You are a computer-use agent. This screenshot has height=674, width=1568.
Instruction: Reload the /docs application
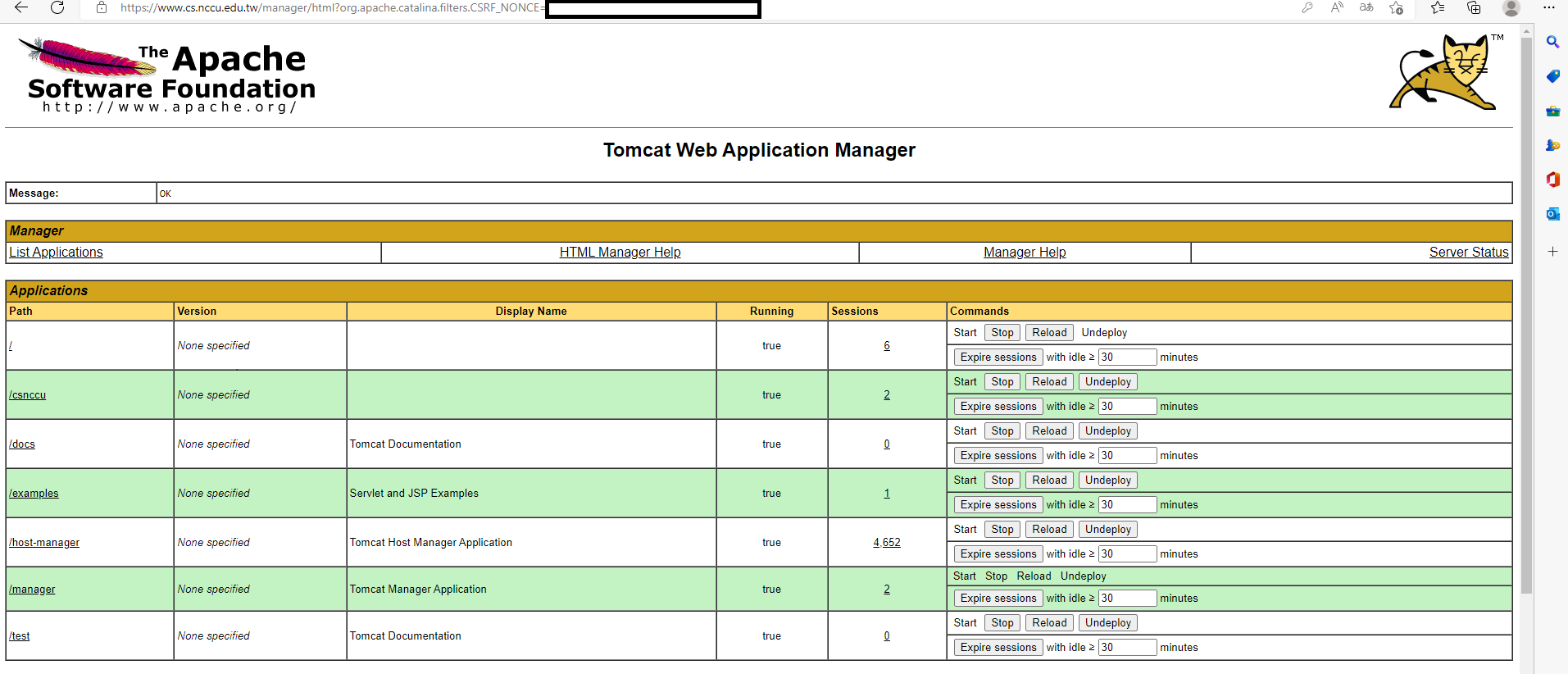(1049, 430)
